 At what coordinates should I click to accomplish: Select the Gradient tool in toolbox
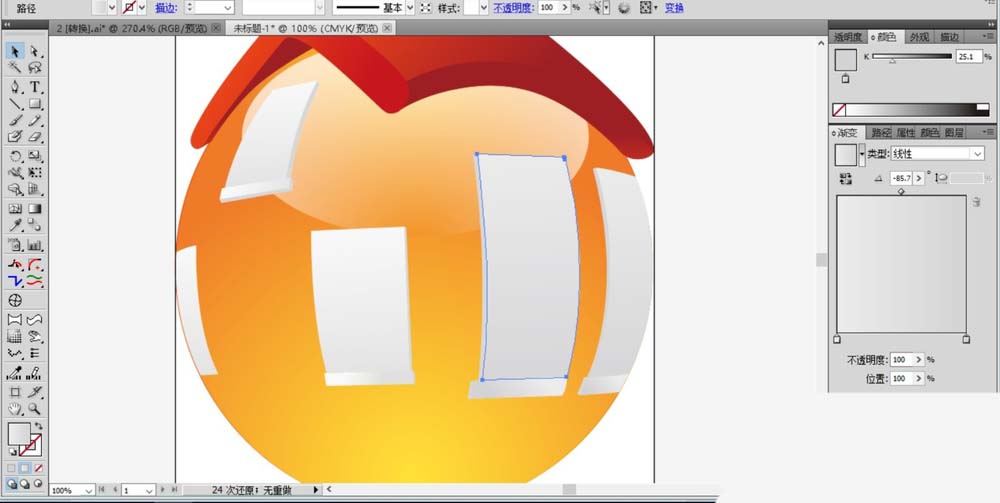click(x=35, y=208)
